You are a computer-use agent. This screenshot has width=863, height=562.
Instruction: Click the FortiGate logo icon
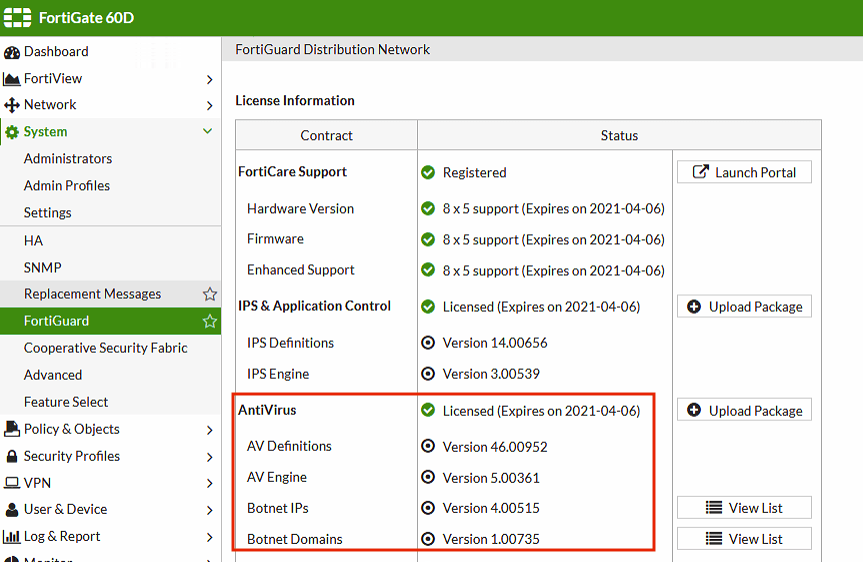click(17, 18)
